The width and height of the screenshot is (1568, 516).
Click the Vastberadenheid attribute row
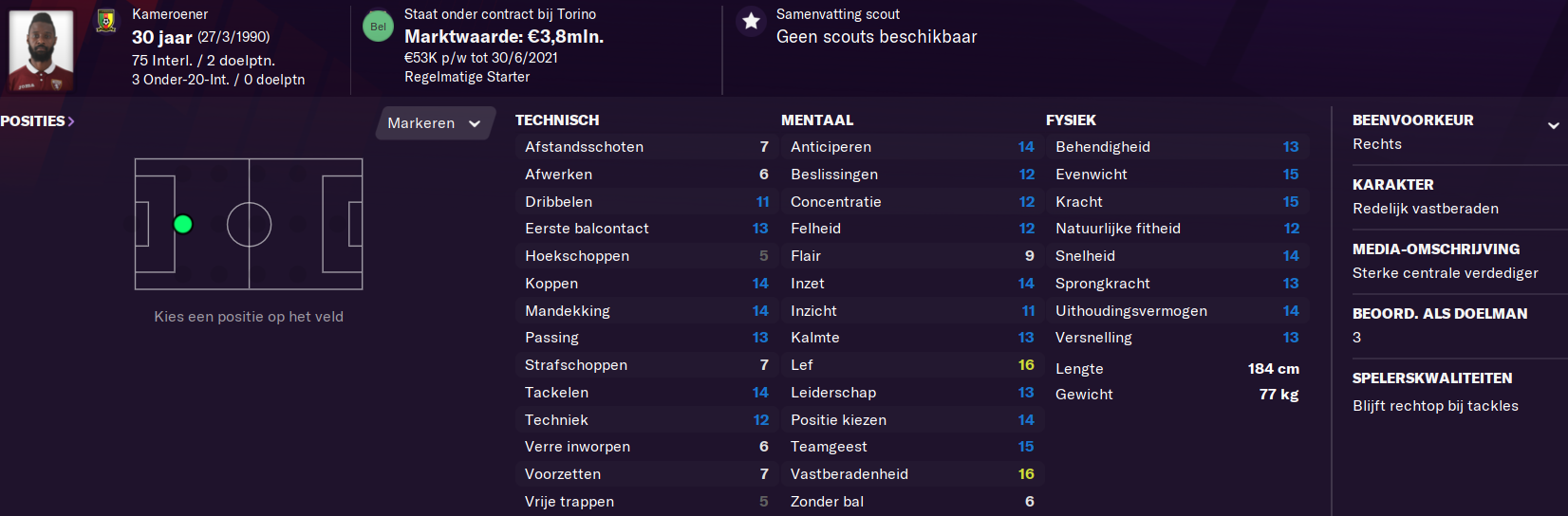912,474
